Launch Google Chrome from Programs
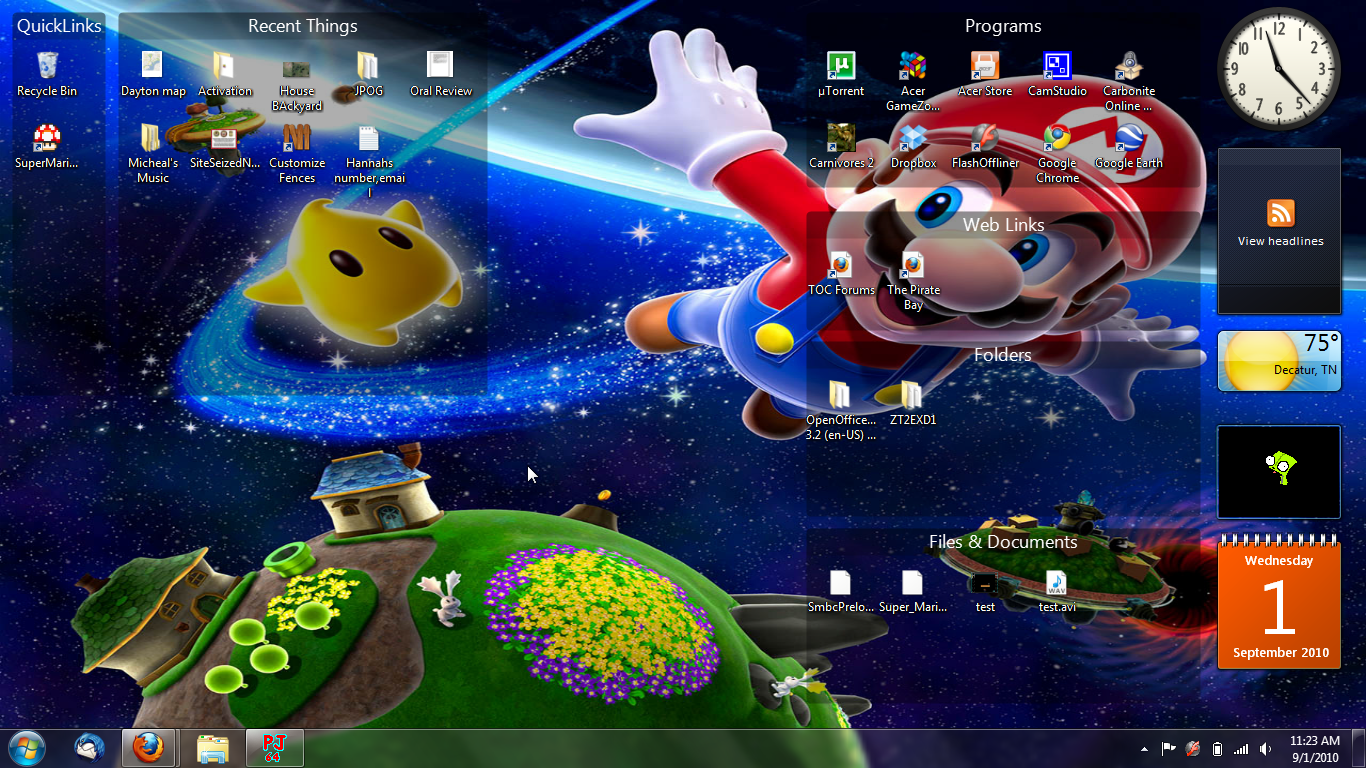 pyautogui.click(x=1057, y=140)
